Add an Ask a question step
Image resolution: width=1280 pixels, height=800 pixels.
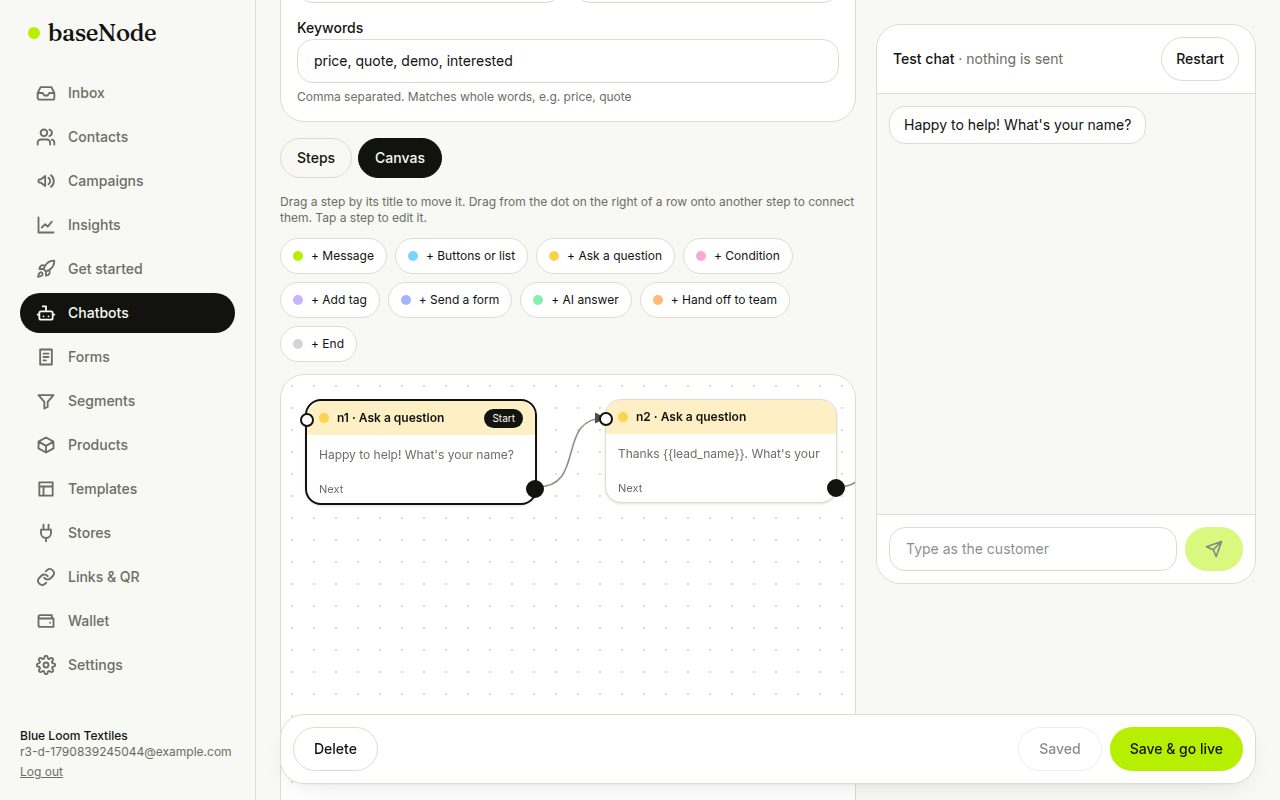(606, 256)
